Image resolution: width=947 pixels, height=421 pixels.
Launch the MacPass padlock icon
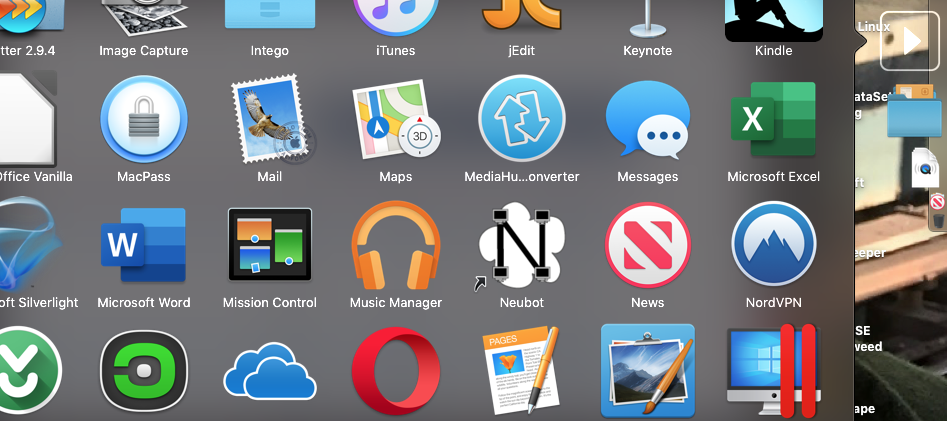click(144, 119)
